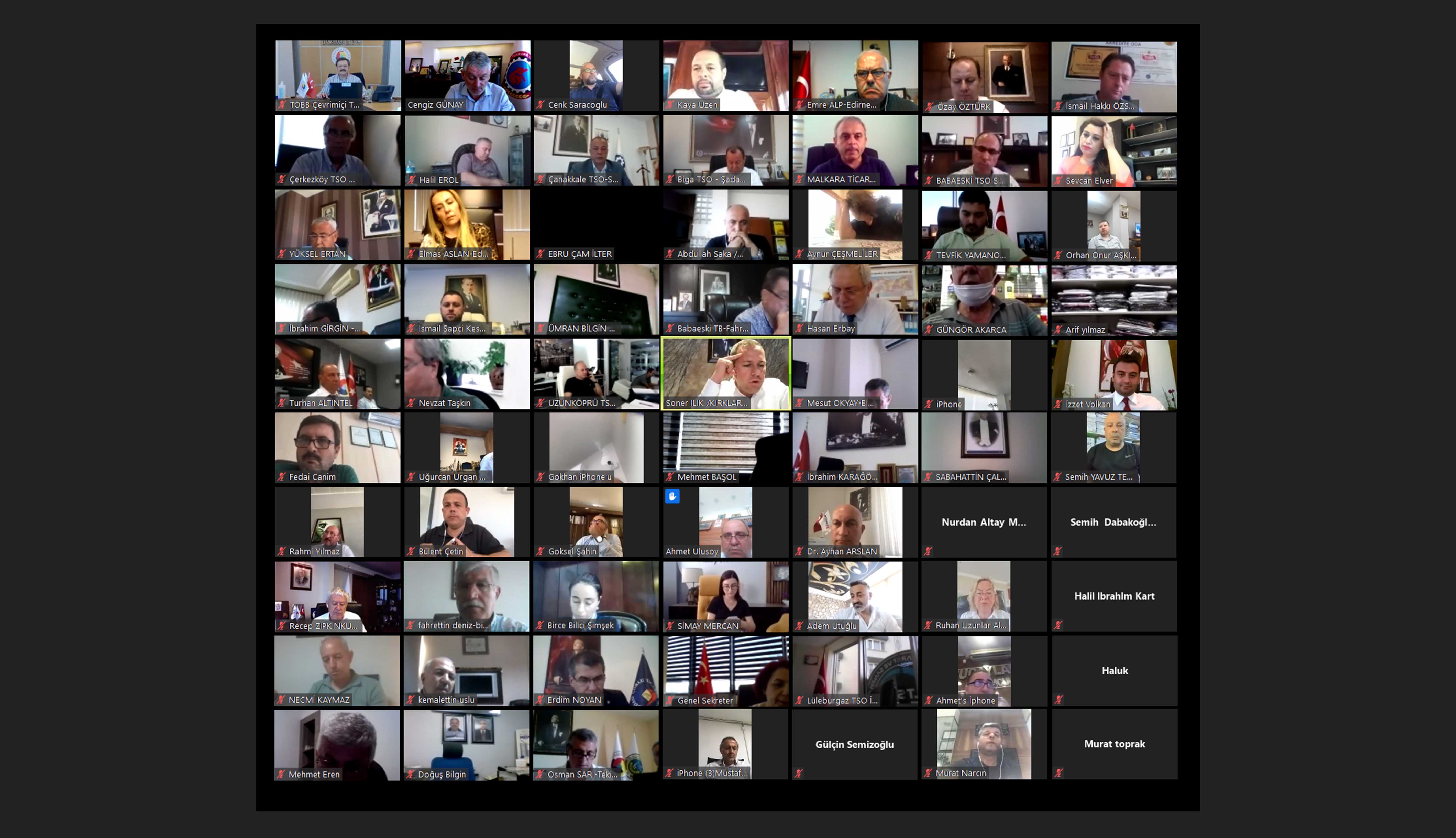Click muted mic icon beside Sevcan Elver
This screenshot has height=838, width=1456.
[1058, 181]
